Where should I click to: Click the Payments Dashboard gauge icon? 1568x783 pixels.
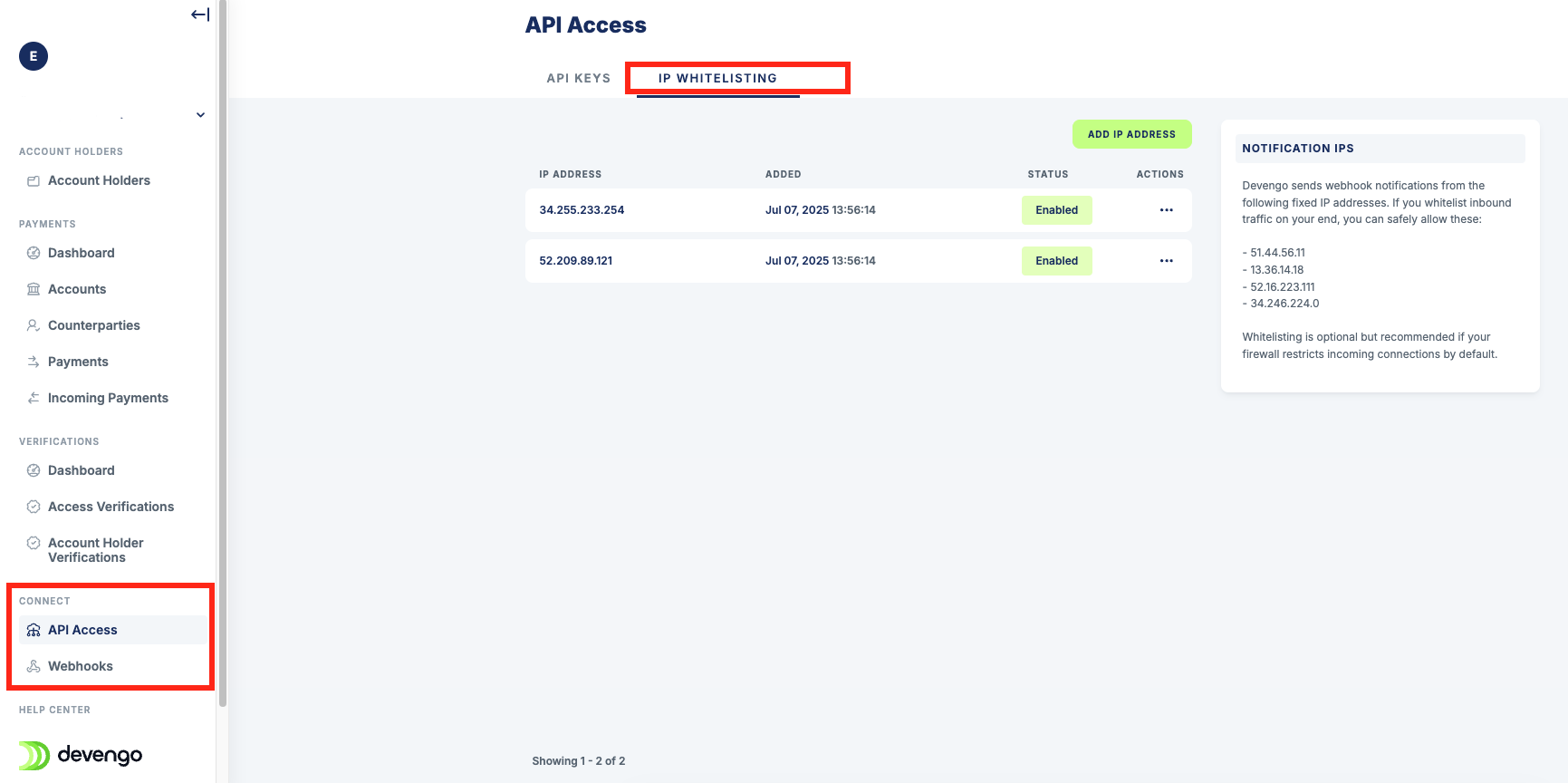(34, 253)
